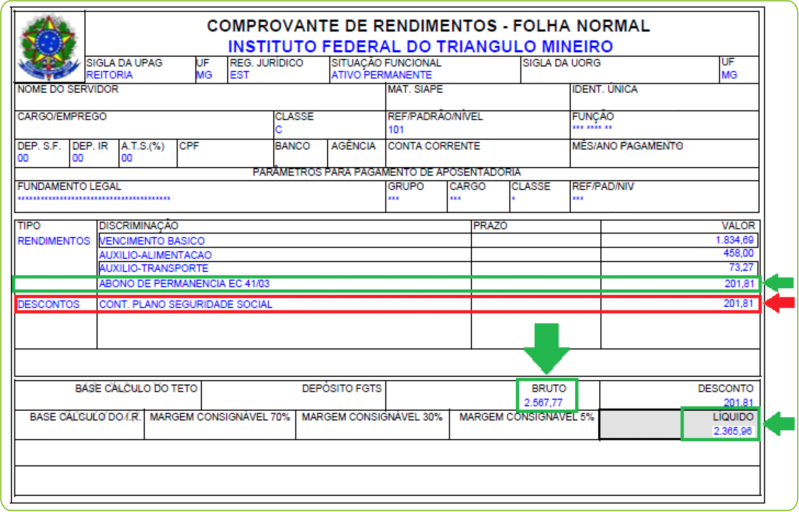Click the "CONTA CORRENTE" field label

coord(434,146)
